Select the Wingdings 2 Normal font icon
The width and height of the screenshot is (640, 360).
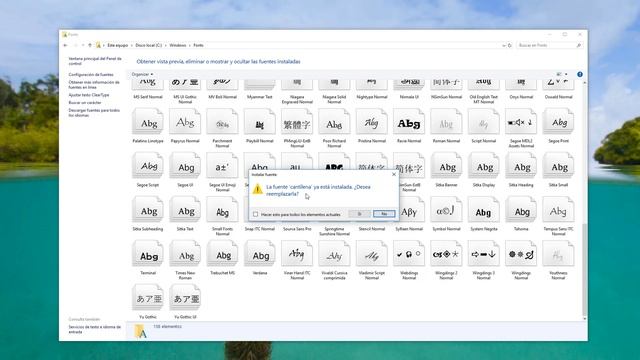click(x=446, y=254)
